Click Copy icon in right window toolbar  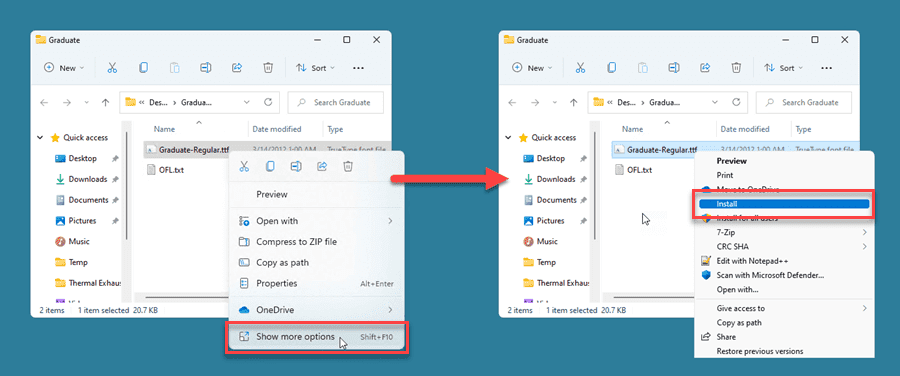click(612, 68)
